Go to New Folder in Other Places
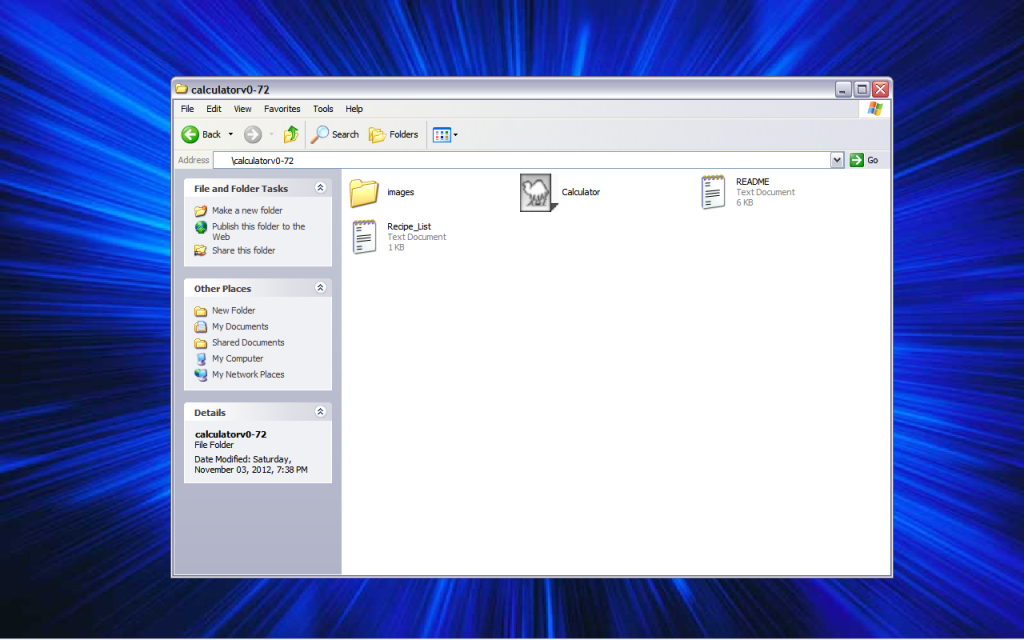Screen dimensions: 1024x640 233,310
